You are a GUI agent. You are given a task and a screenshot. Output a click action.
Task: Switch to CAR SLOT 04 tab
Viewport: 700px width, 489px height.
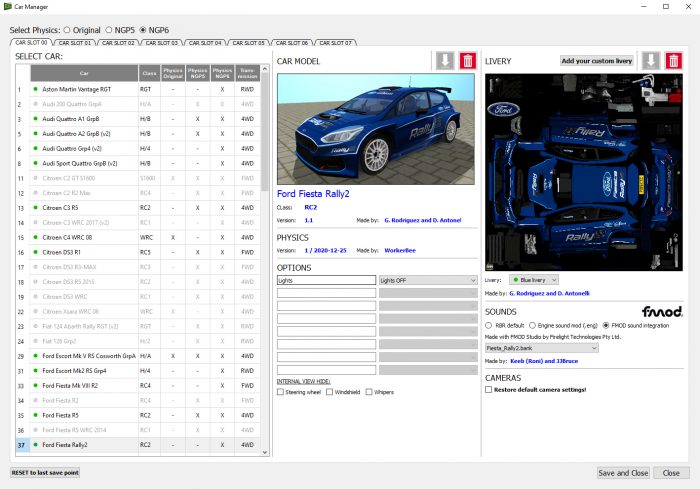click(205, 43)
